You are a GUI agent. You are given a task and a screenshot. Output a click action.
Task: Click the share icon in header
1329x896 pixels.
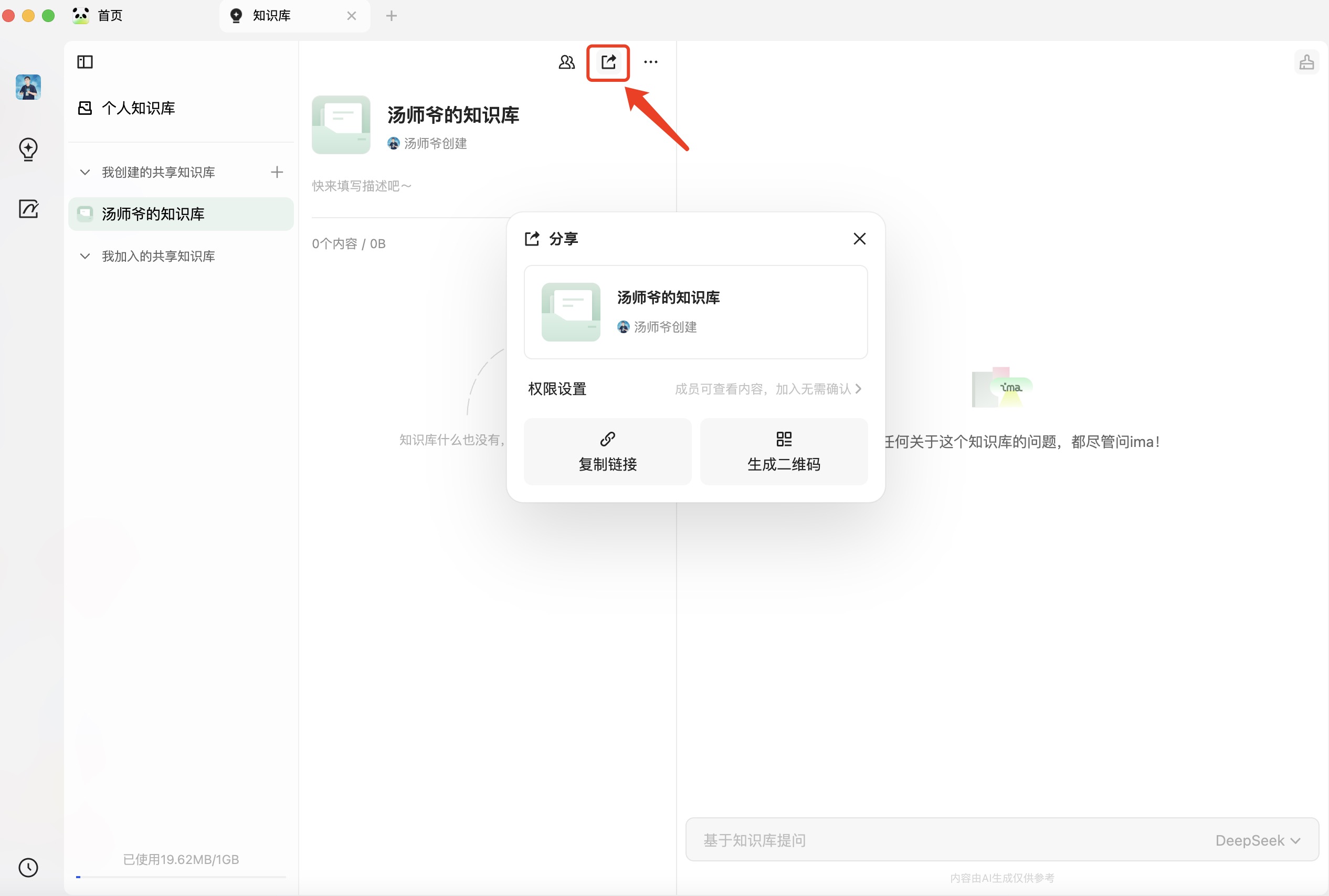pos(608,62)
